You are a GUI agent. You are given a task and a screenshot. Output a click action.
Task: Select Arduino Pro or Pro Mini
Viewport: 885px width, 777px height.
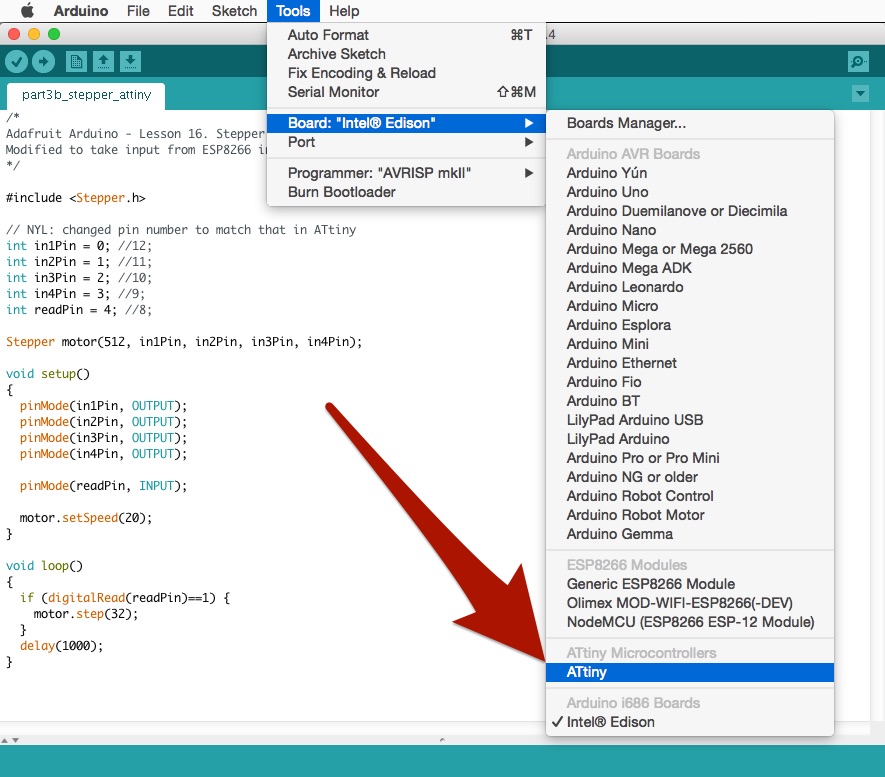pos(690,458)
